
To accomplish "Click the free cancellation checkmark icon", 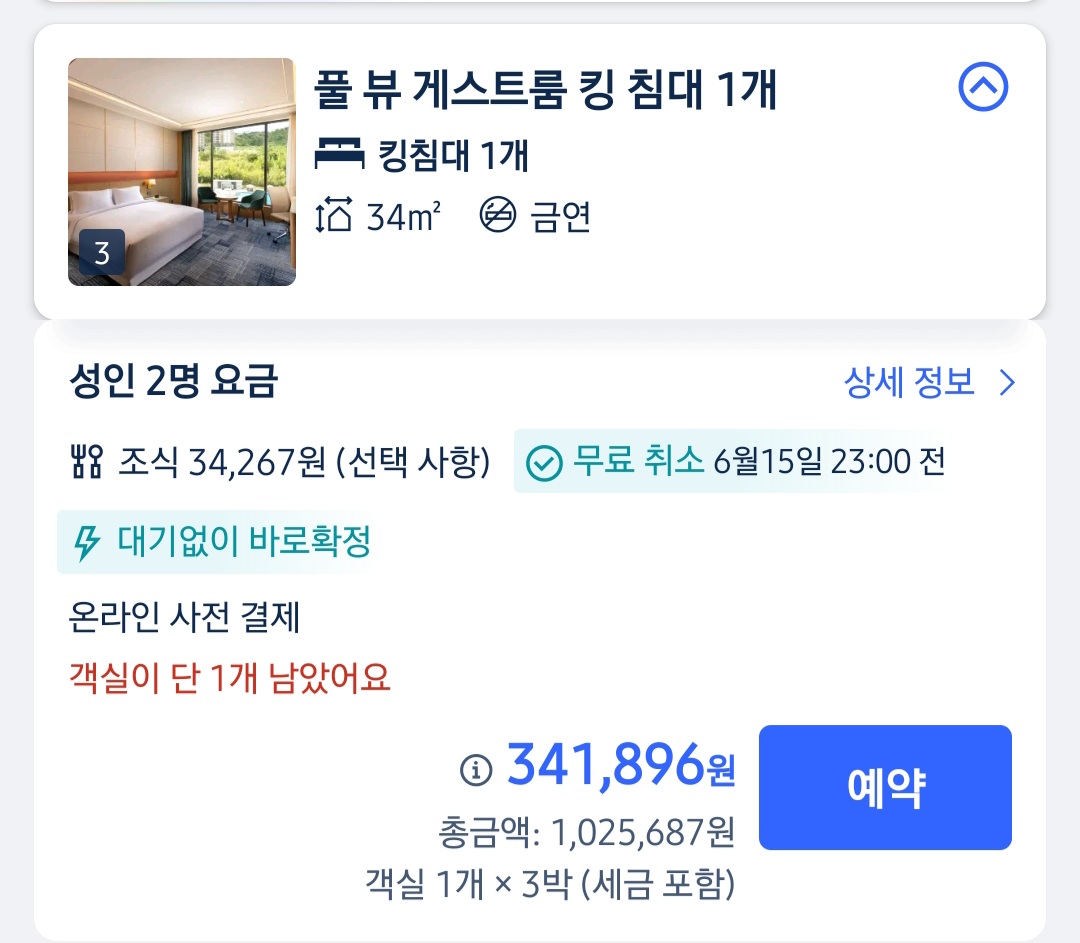I will pos(544,463).
